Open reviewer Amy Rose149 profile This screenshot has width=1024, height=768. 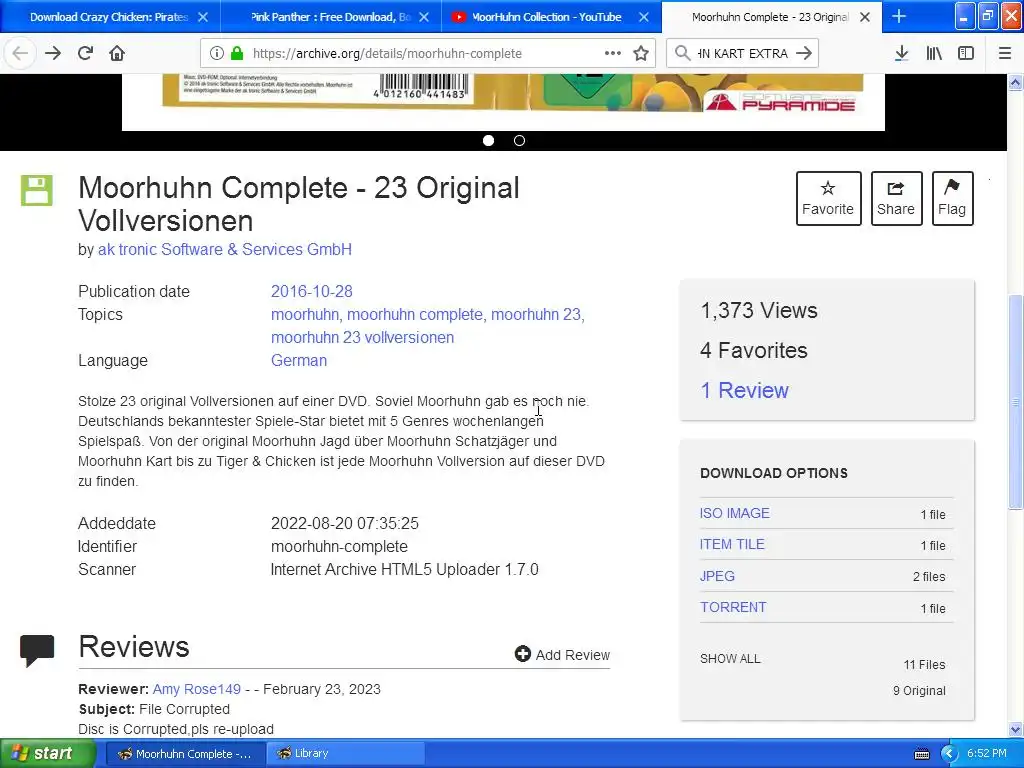pyautogui.click(x=197, y=689)
